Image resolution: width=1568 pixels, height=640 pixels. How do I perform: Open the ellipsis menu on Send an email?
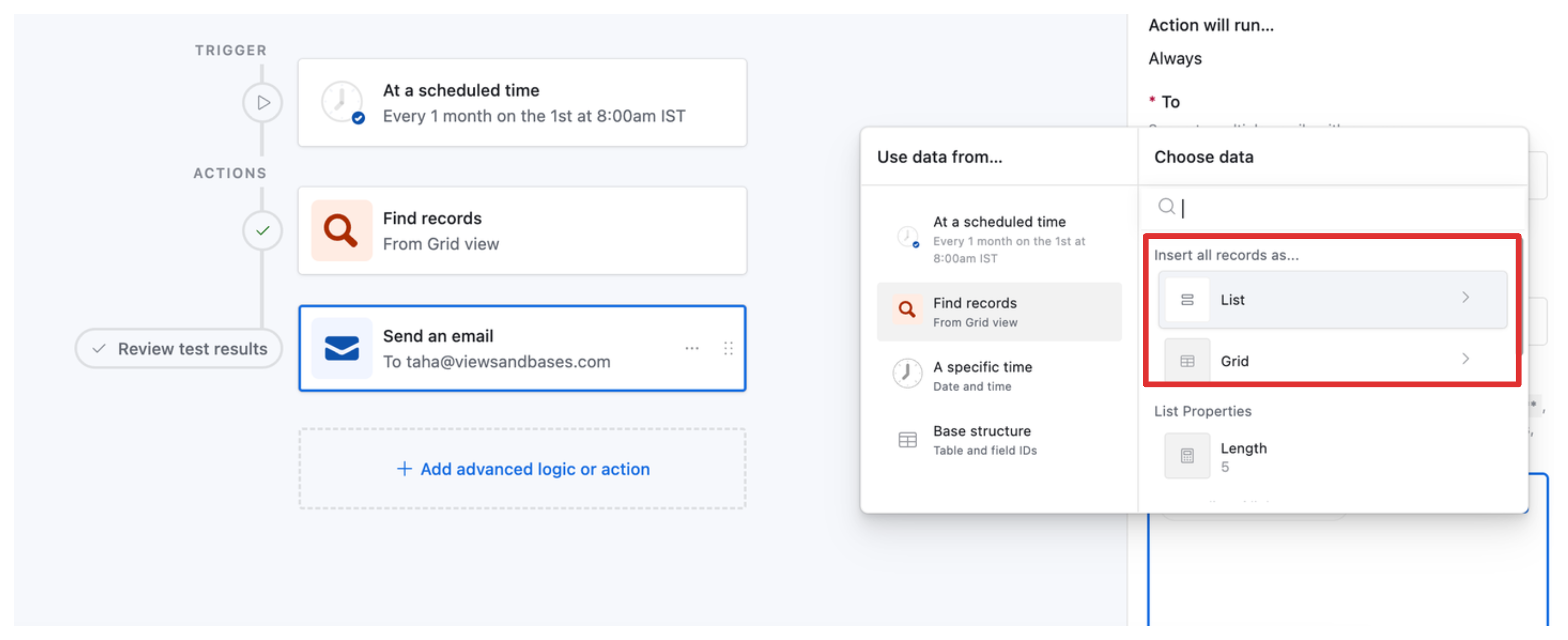coord(691,348)
